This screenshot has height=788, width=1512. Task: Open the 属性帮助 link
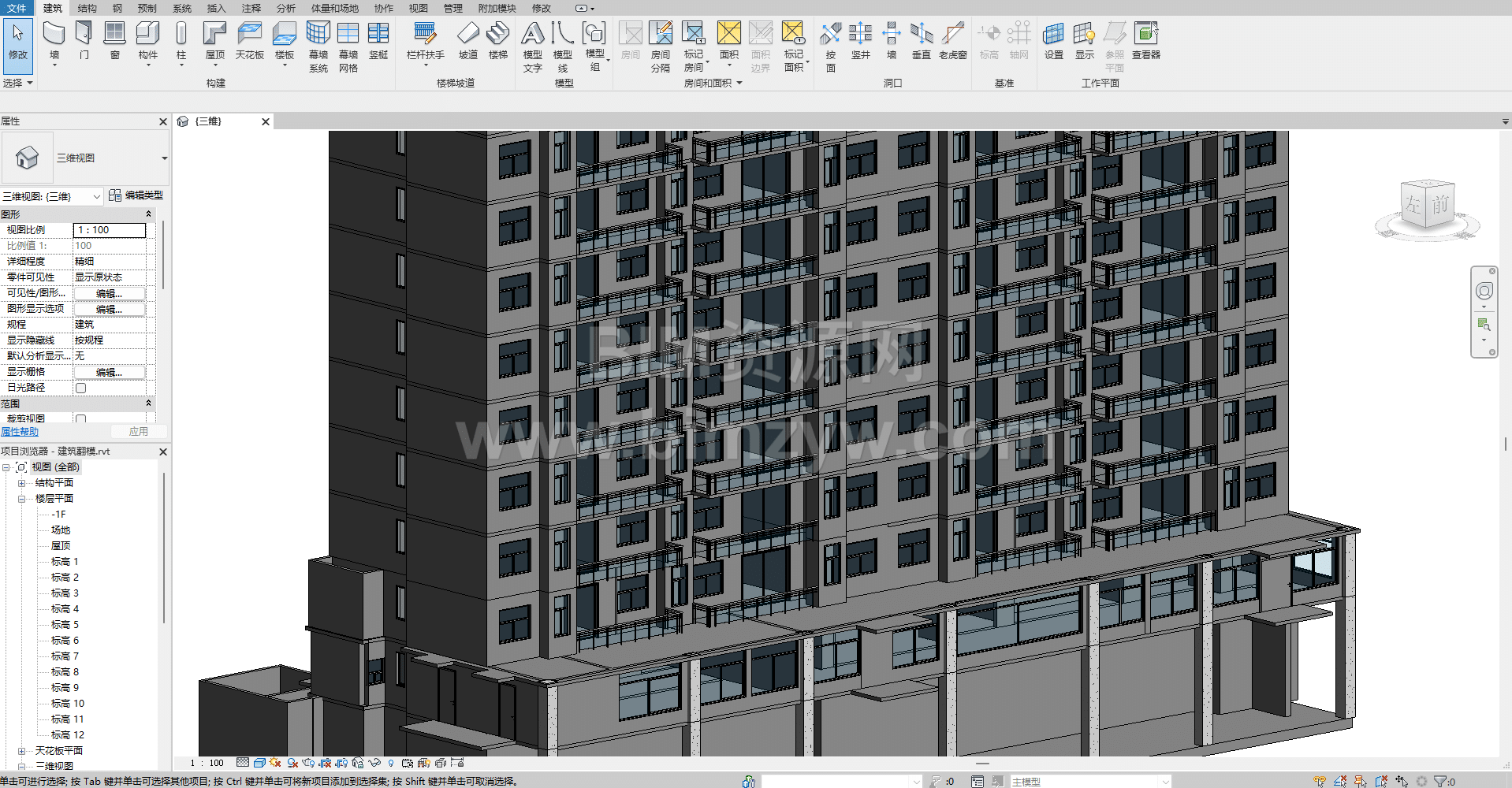click(x=20, y=432)
